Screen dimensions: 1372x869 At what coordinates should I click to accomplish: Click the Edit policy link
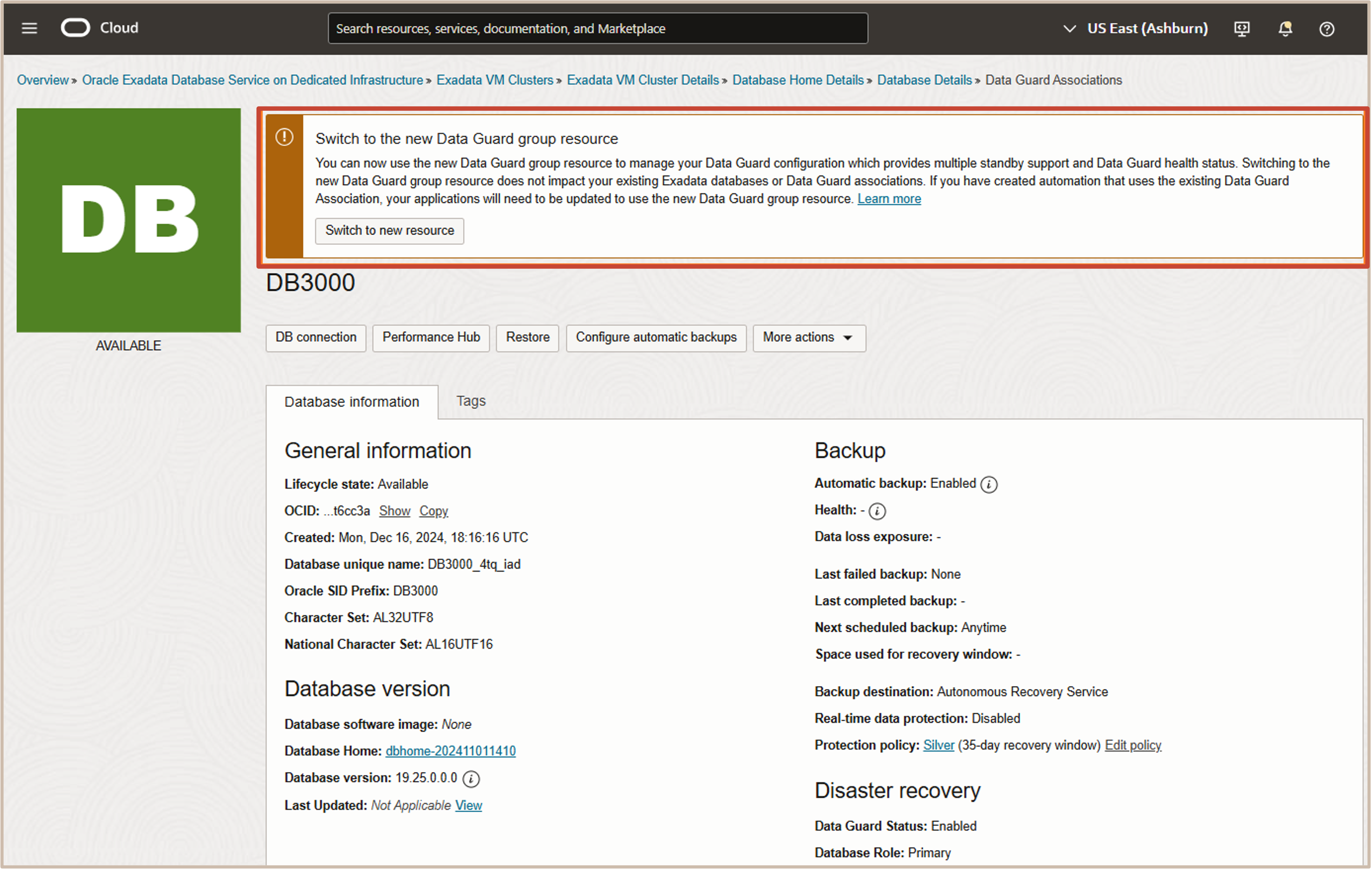point(1132,745)
